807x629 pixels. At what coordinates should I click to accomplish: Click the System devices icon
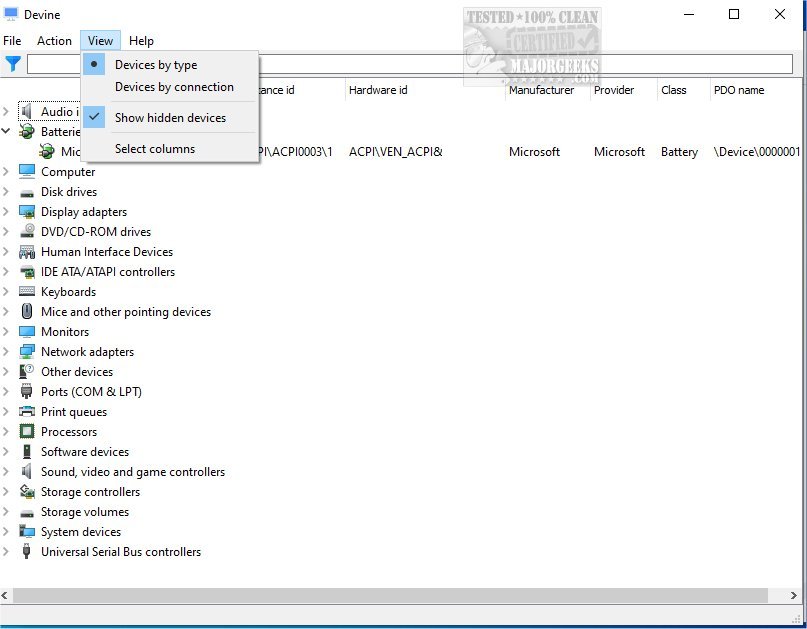point(27,531)
